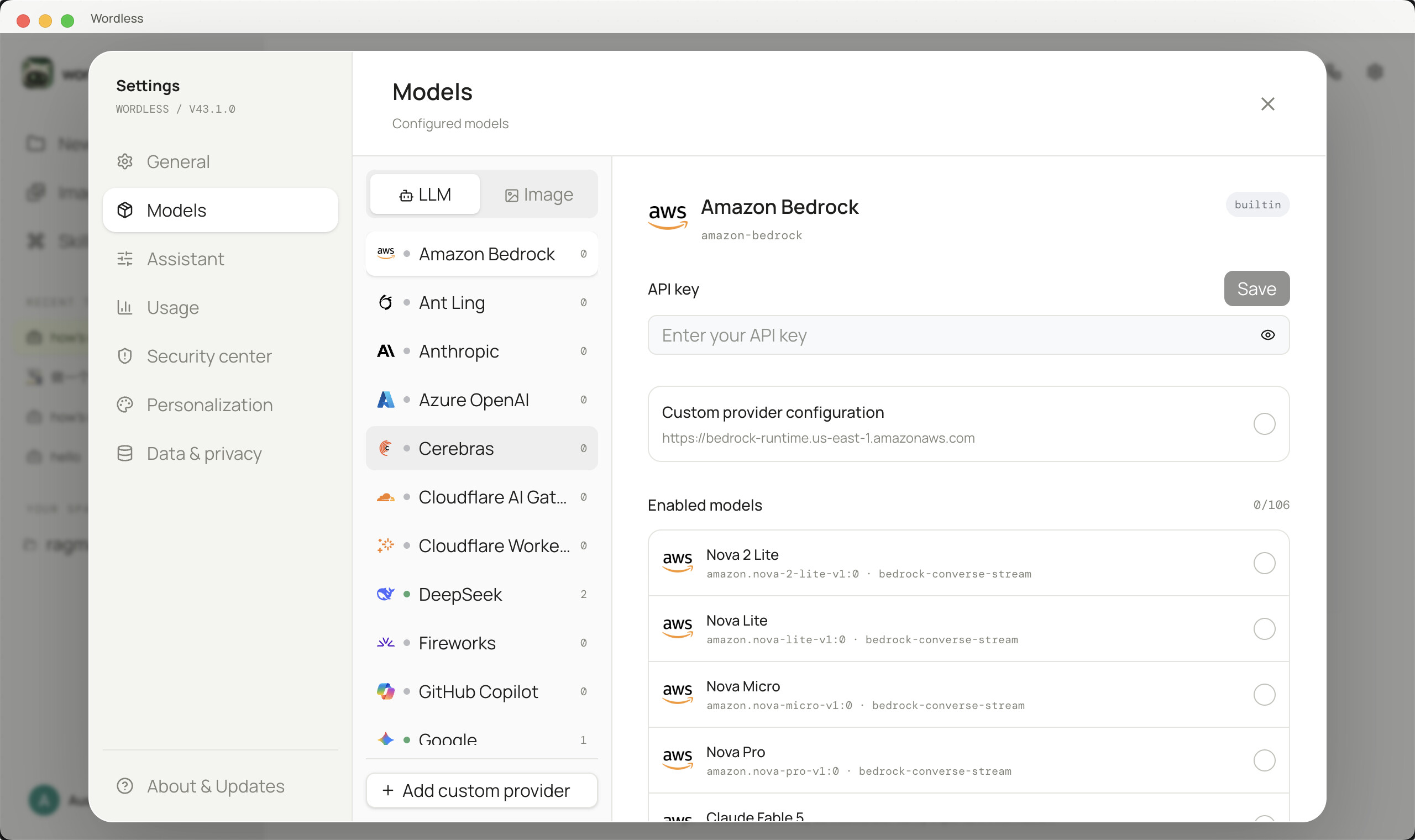Open Security center settings
The image size is (1415, 840).
pyautogui.click(x=220, y=356)
